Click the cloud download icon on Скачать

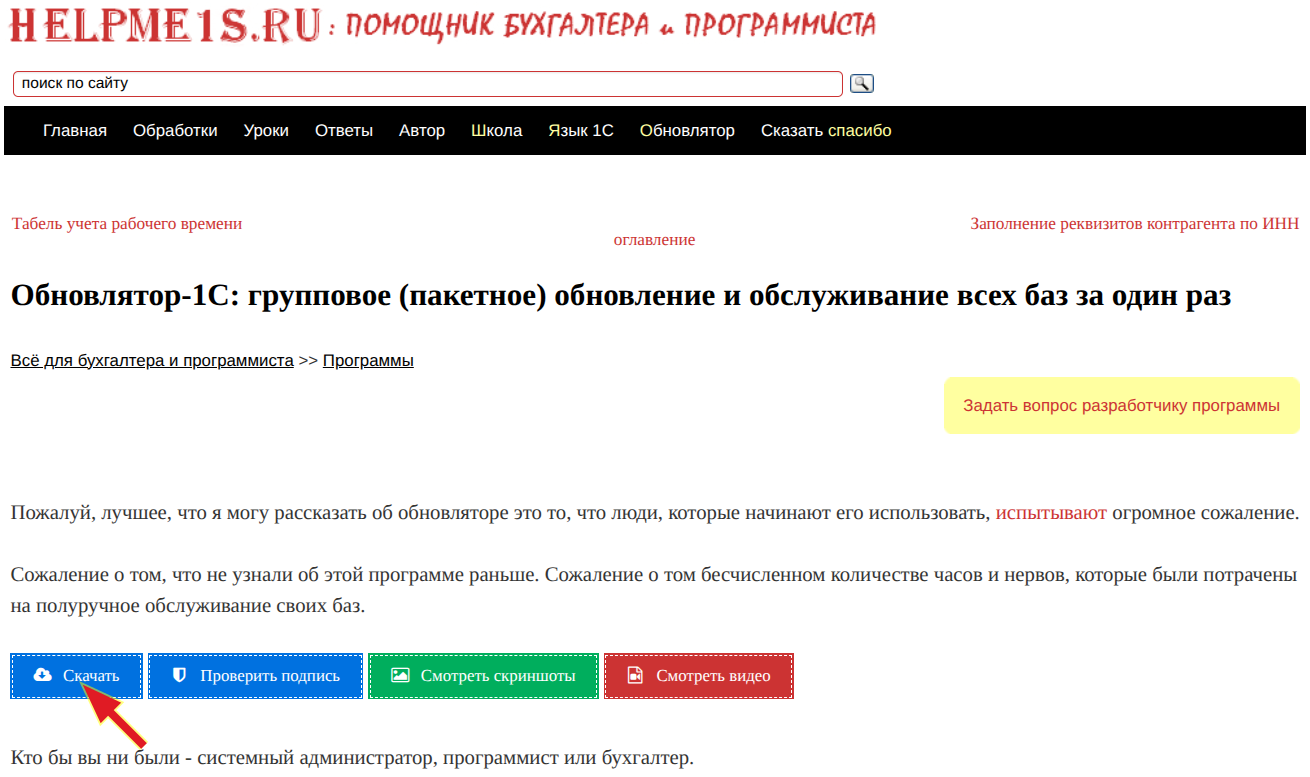coord(42,676)
